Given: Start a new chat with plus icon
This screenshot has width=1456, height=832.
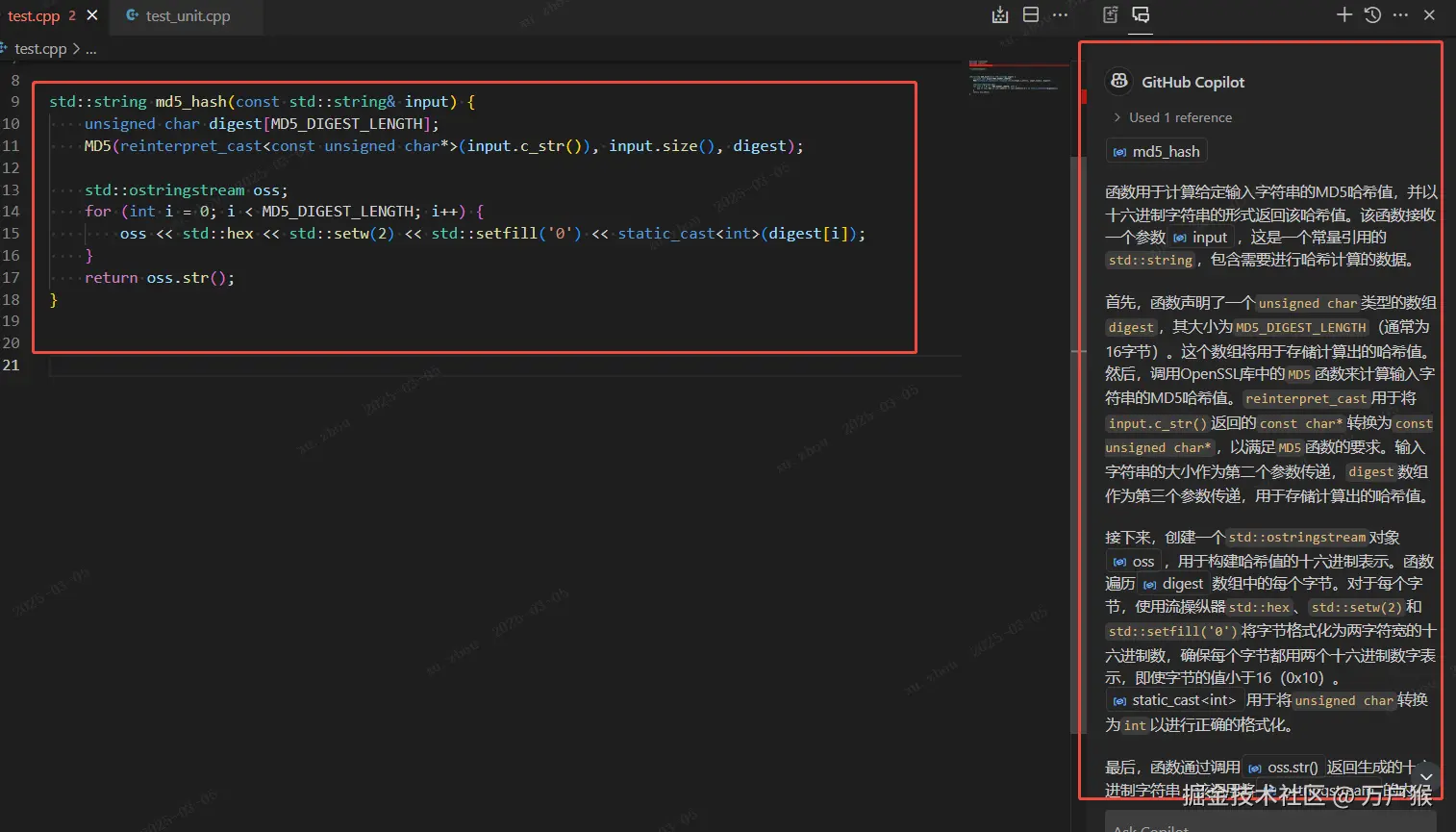Looking at the screenshot, I should coord(1344,14).
